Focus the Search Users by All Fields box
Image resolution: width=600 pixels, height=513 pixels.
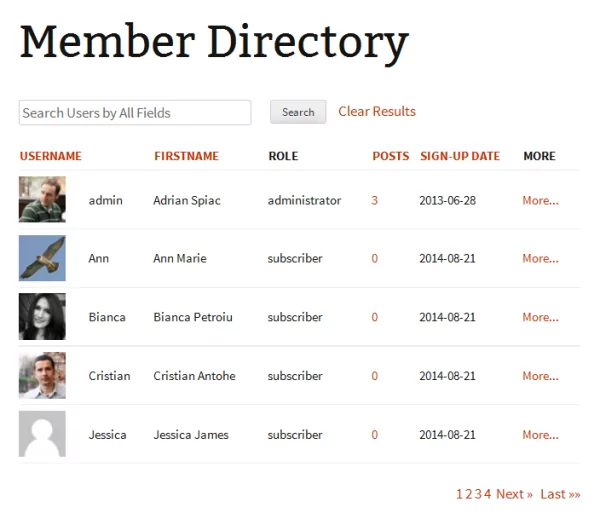pos(135,113)
